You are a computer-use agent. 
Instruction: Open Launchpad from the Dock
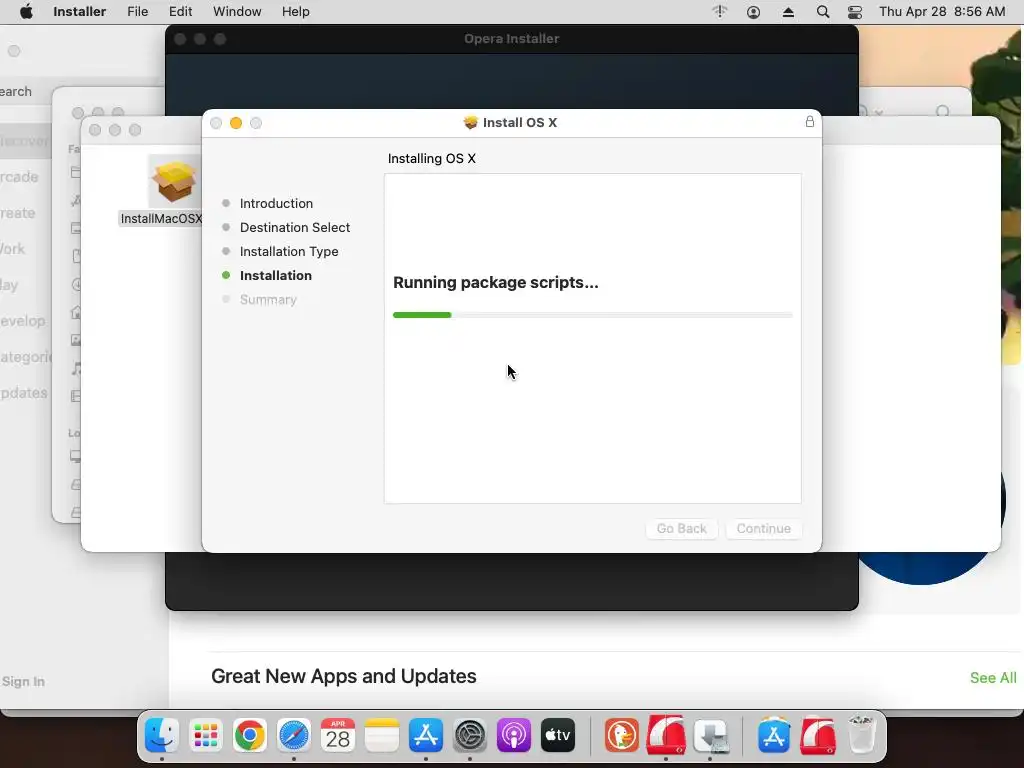206,735
